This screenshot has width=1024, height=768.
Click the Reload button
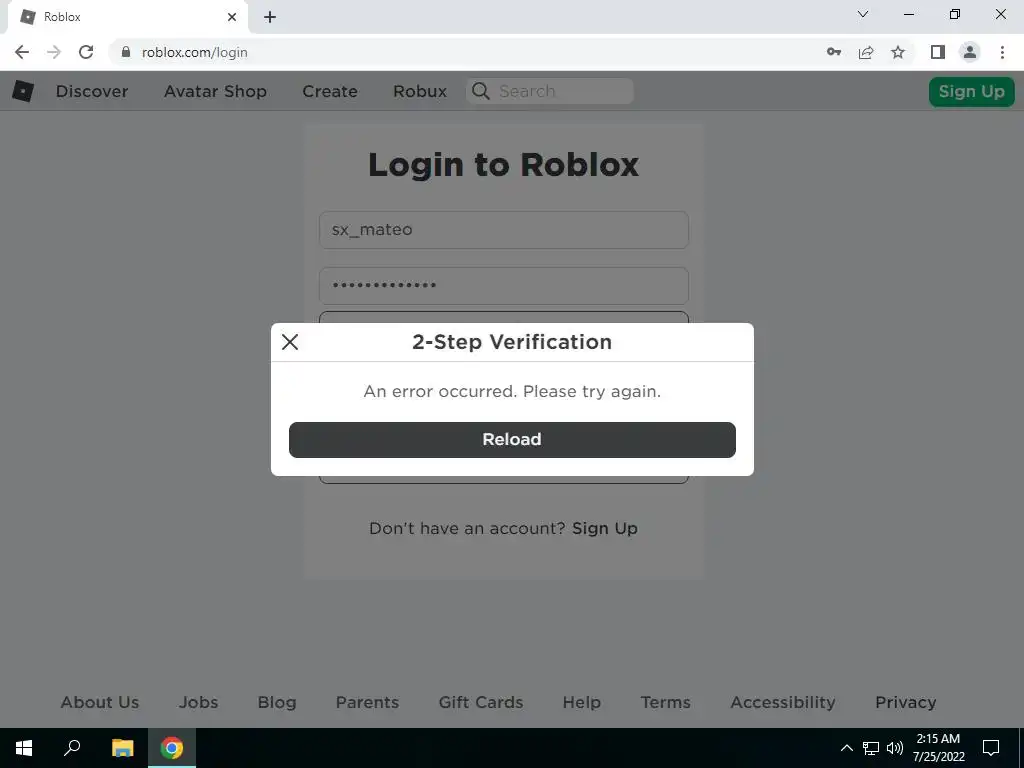[x=512, y=440]
